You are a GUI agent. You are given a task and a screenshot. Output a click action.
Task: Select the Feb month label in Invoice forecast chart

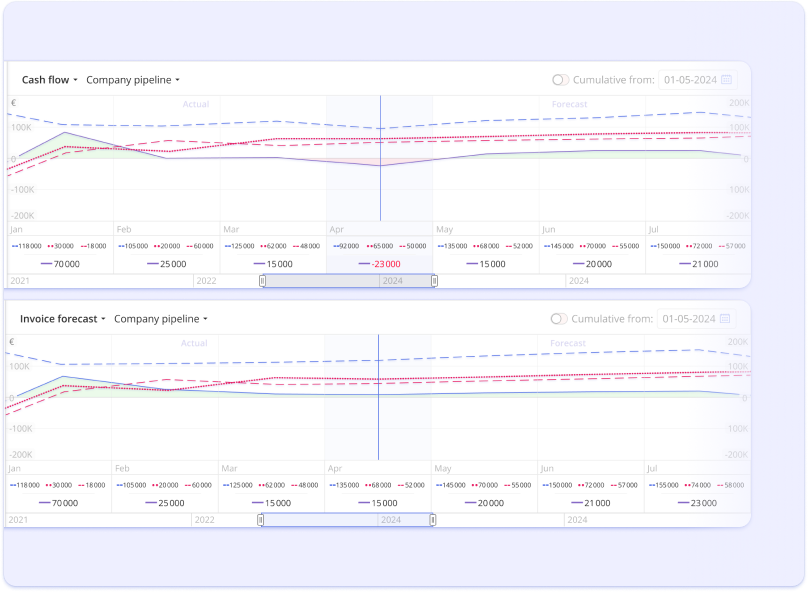pyautogui.click(x=122, y=468)
